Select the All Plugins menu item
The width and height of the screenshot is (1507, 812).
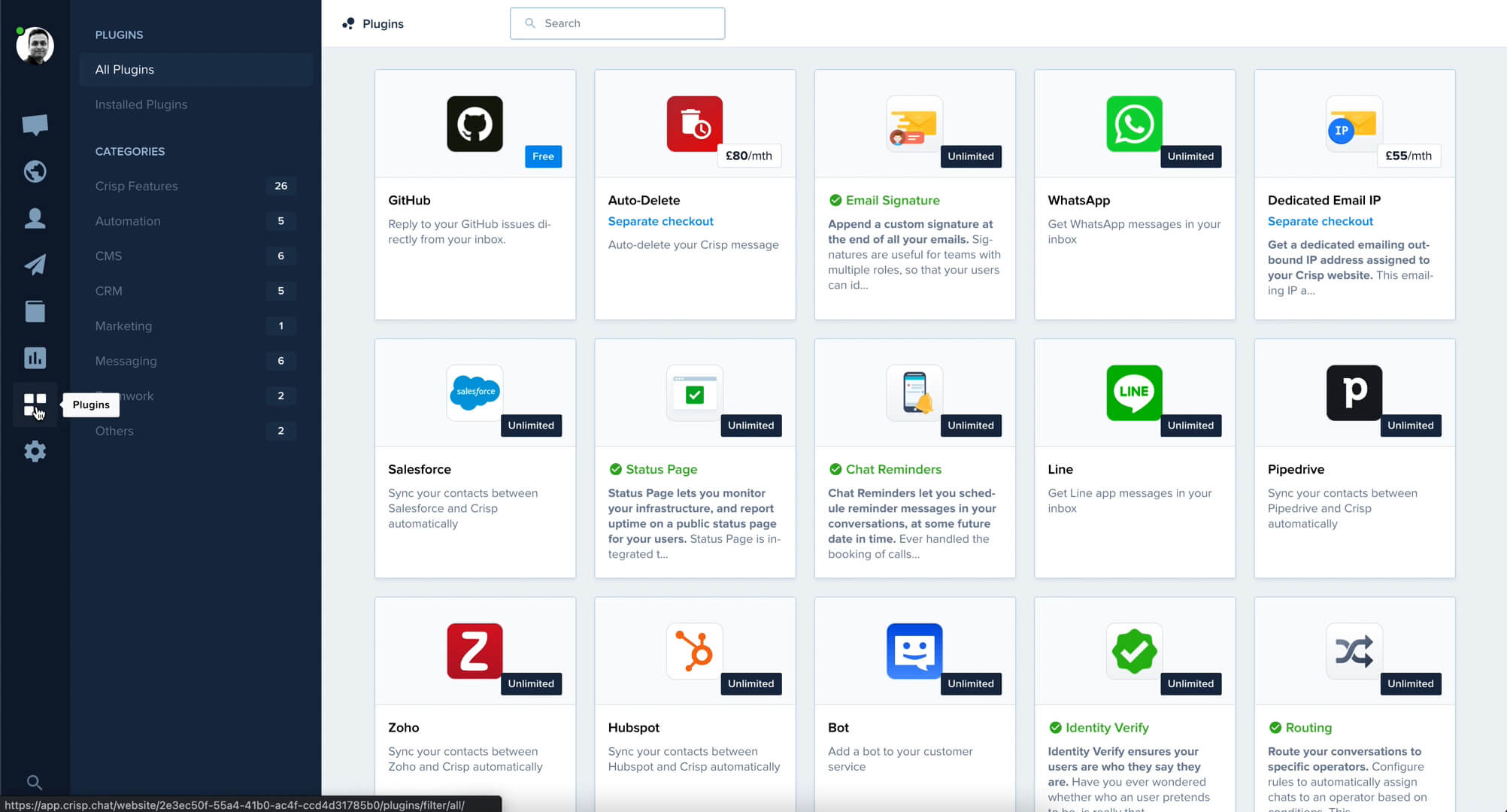[125, 69]
